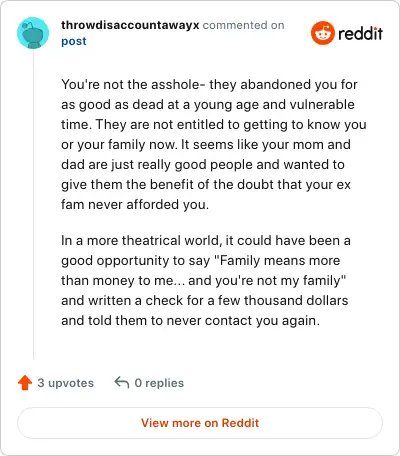
Task: Upvote the comment using the orange arrow
Action: (25, 383)
